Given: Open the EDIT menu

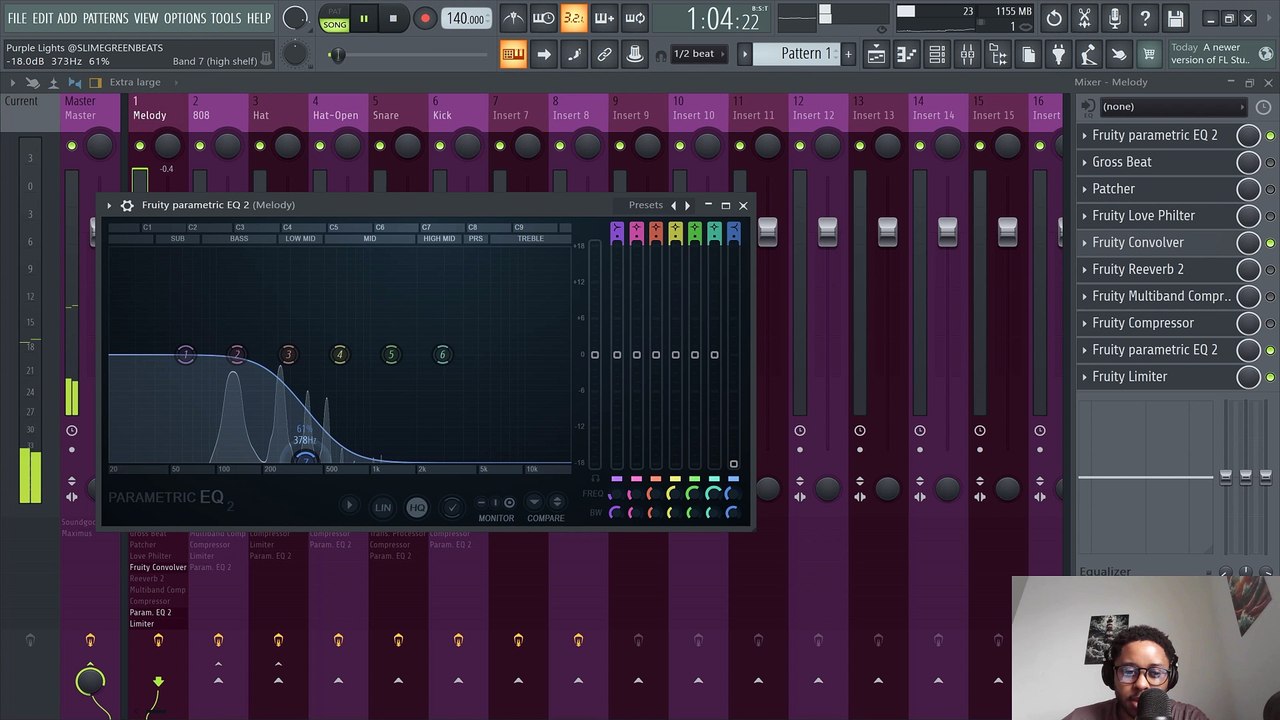Looking at the screenshot, I should tap(42, 18).
